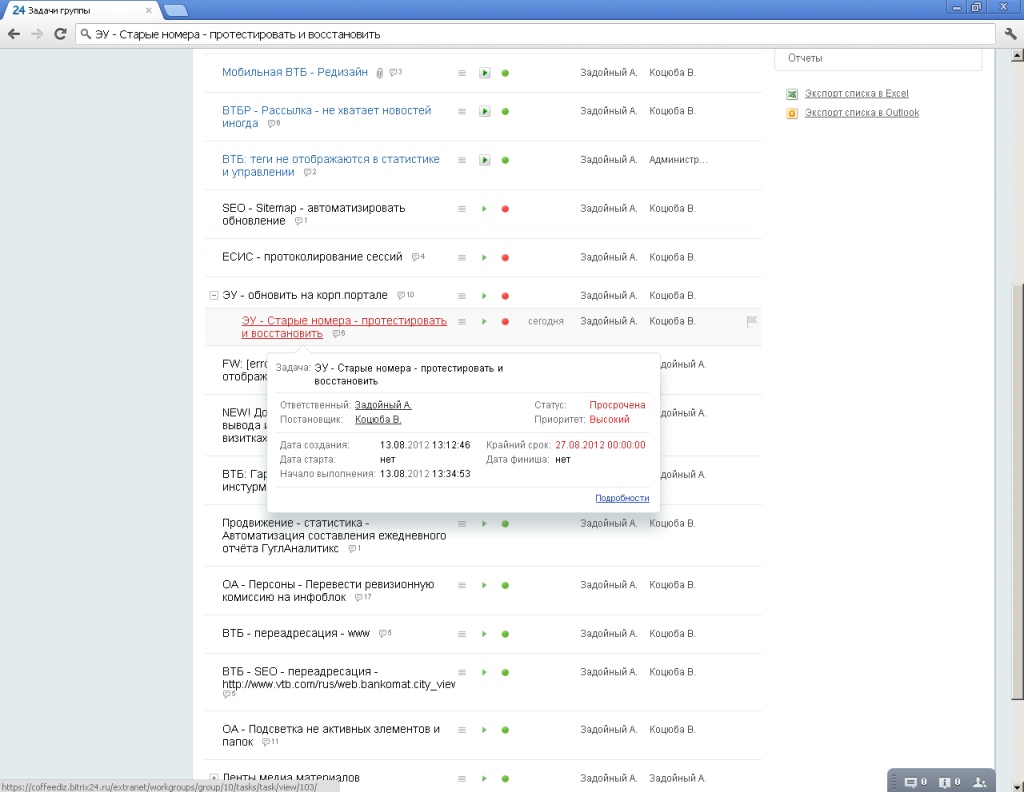1024x792 pixels.
Task: Open attachment clip icon on Мобильная ВТБ row
Action: 379,73
